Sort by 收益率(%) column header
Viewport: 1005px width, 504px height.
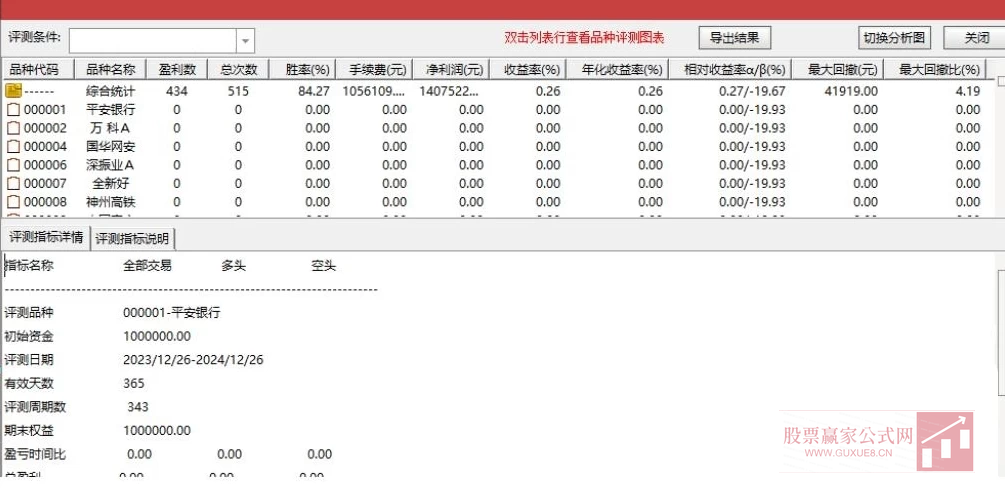coord(528,69)
